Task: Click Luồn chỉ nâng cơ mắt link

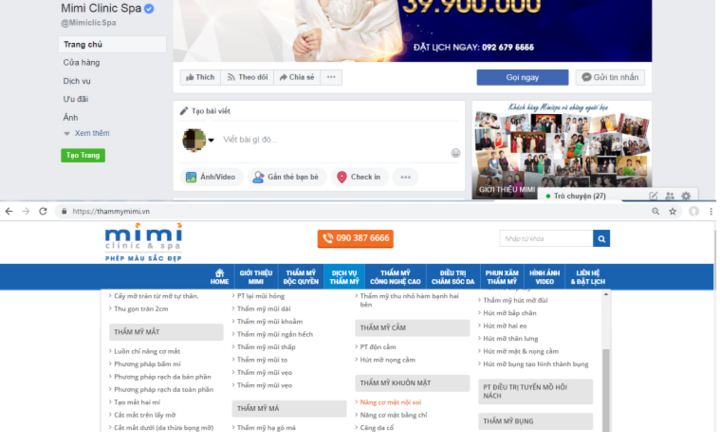Action: pos(147,351)
